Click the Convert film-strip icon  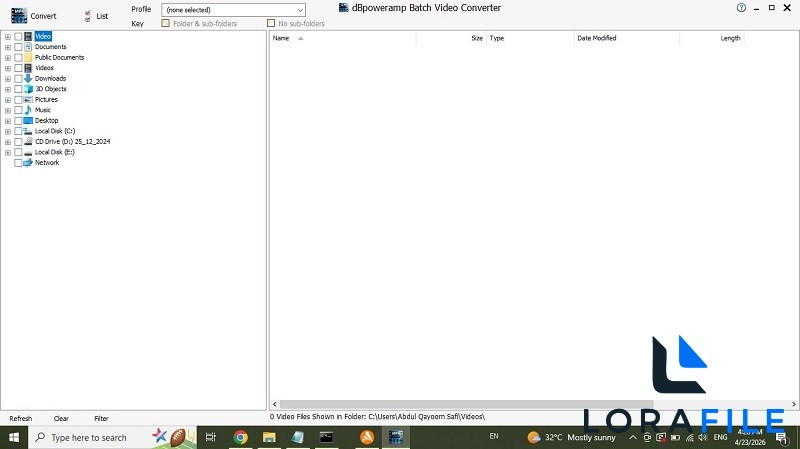coord(19,16)
